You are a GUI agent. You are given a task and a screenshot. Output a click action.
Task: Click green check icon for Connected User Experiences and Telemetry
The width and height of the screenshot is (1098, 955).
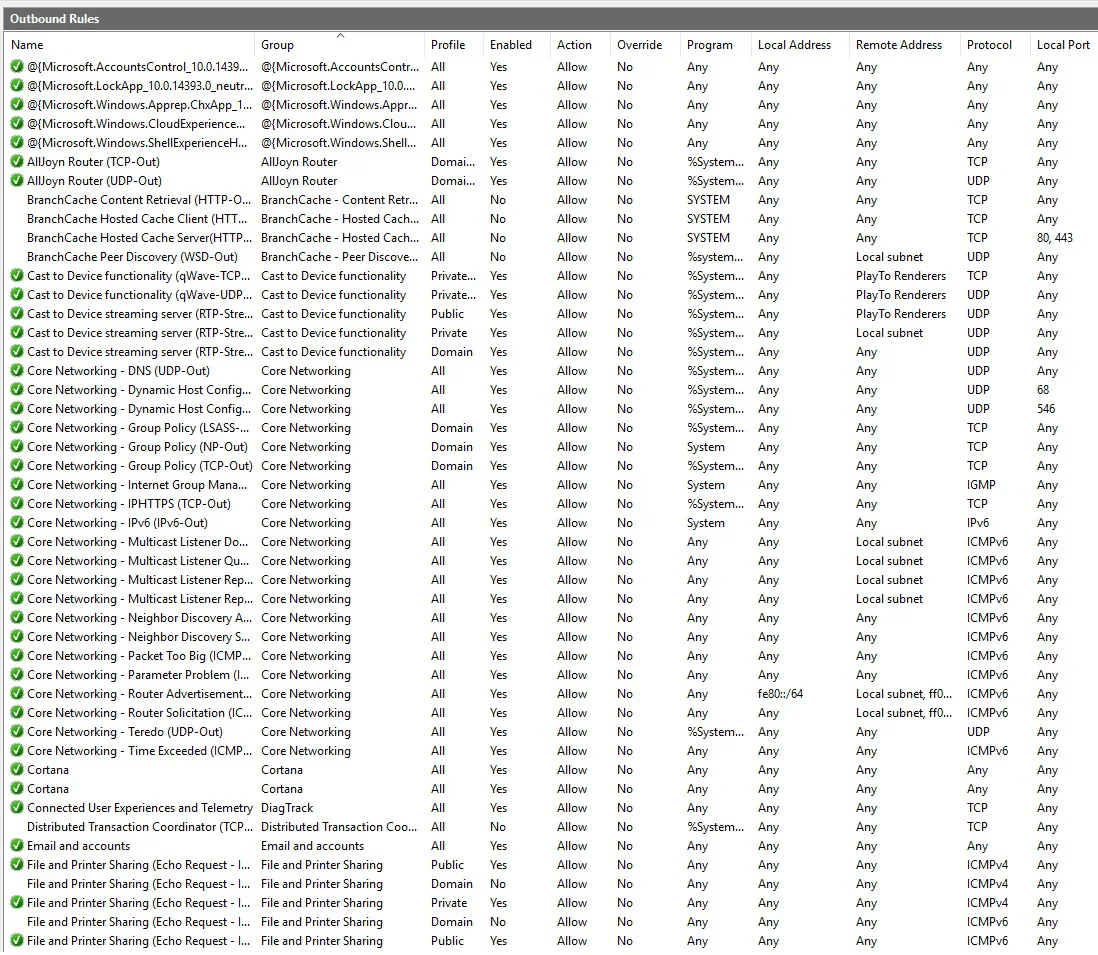(17, 808)
